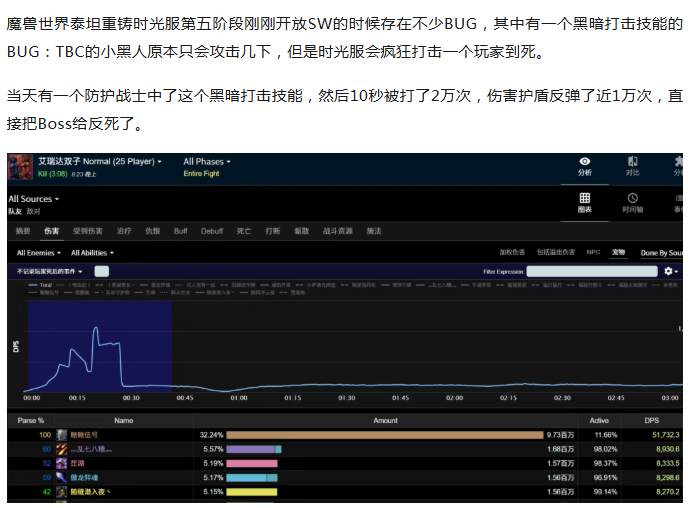Click the class icon next to ...乱七八糟...
The height and width of the screenshot is (508, 699).
(x=62, y=449)
